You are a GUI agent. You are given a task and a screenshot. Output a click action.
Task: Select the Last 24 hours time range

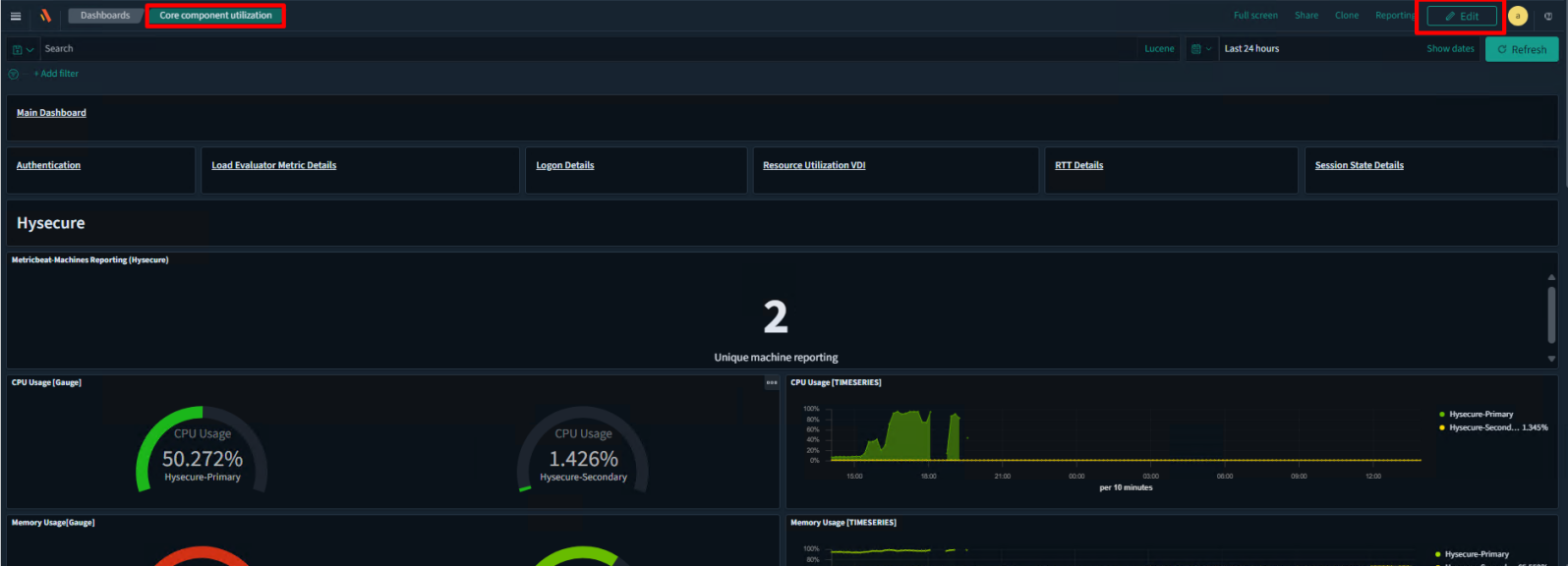click(x=1251, y=49)
